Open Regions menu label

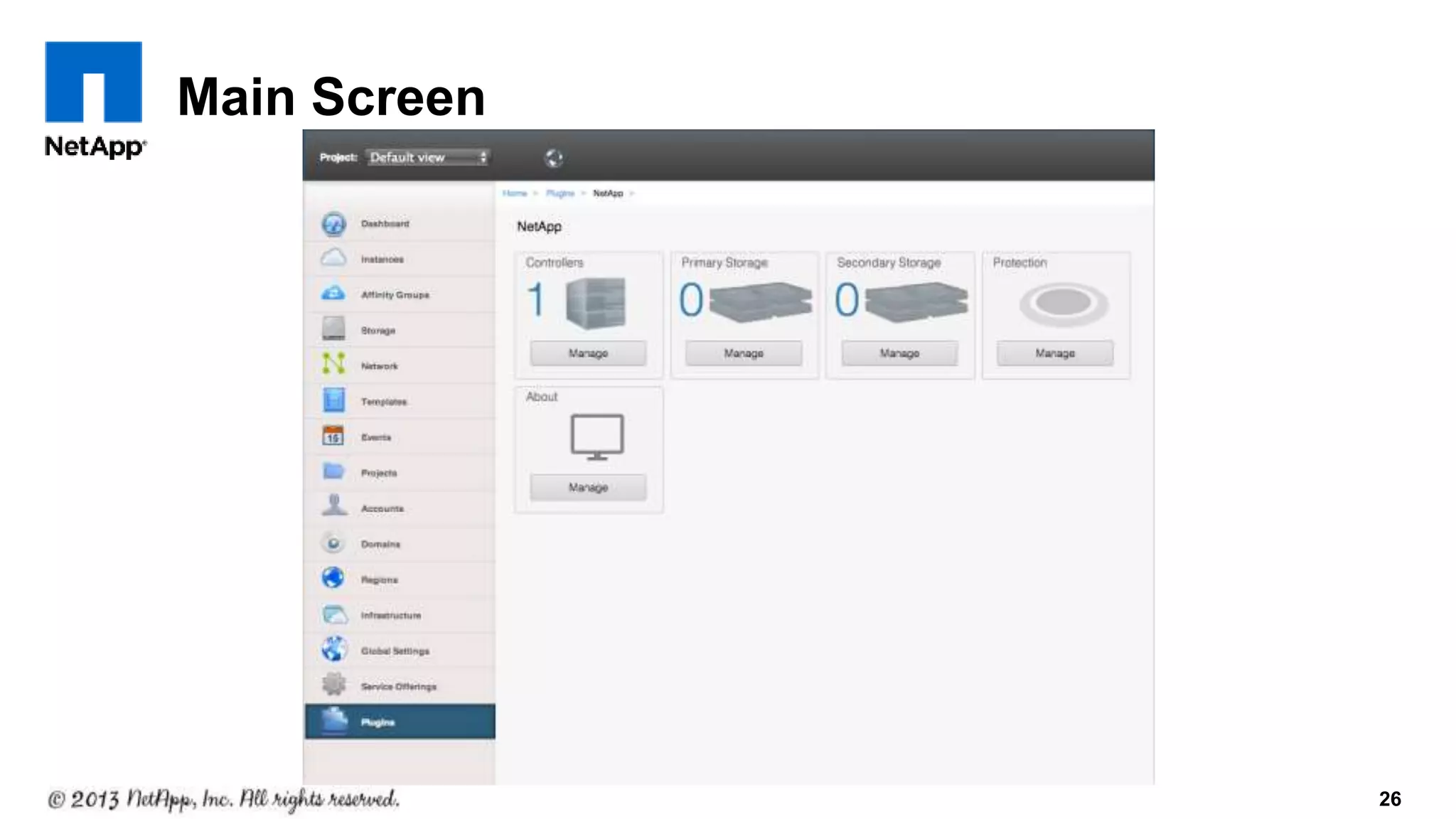coord(380,580)
